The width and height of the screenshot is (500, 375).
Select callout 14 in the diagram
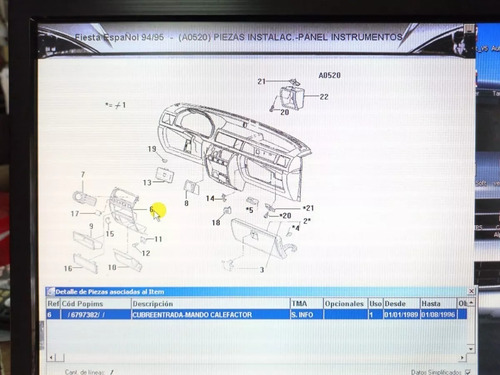(210, 199)
